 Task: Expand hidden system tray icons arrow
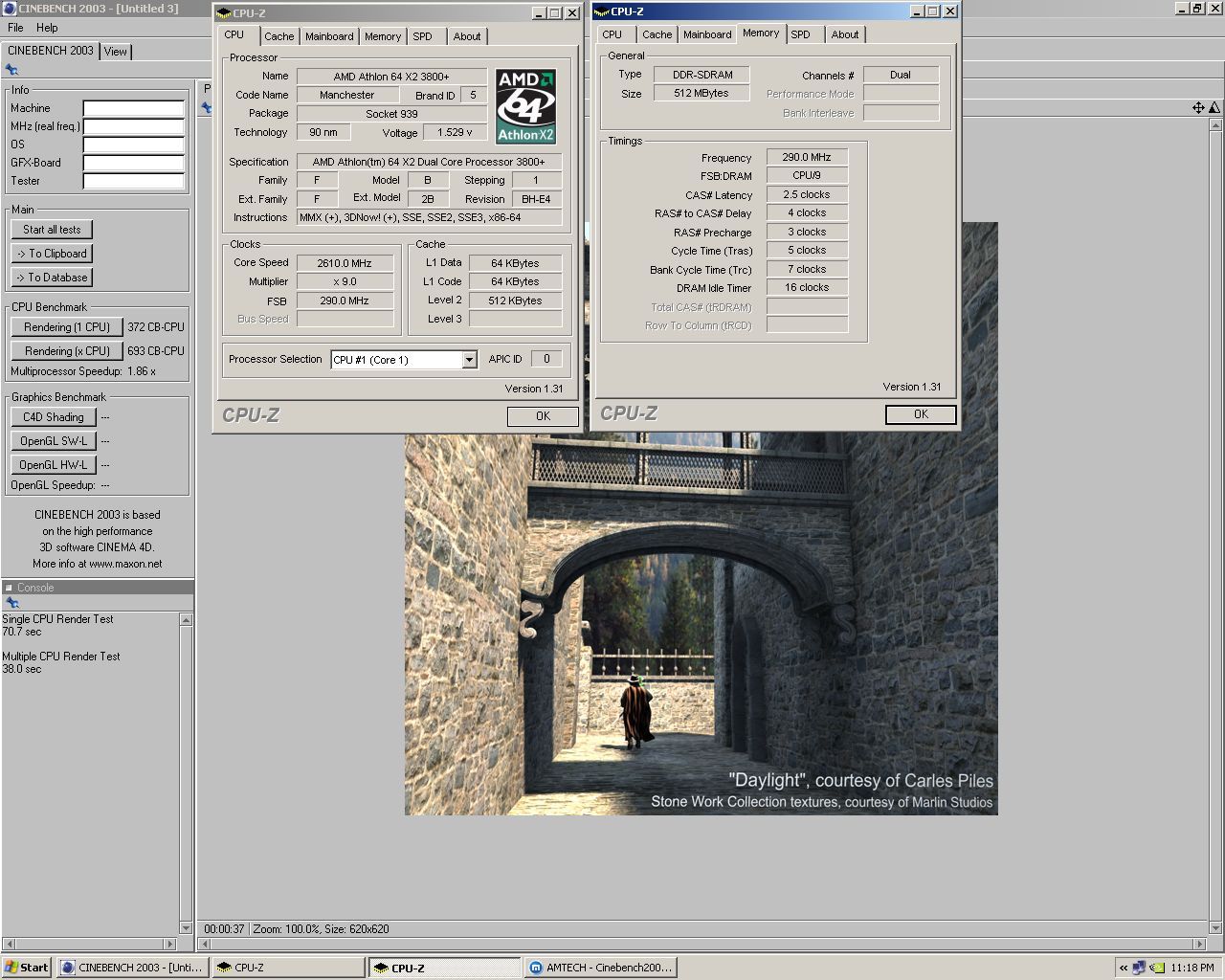(1123, 968)
